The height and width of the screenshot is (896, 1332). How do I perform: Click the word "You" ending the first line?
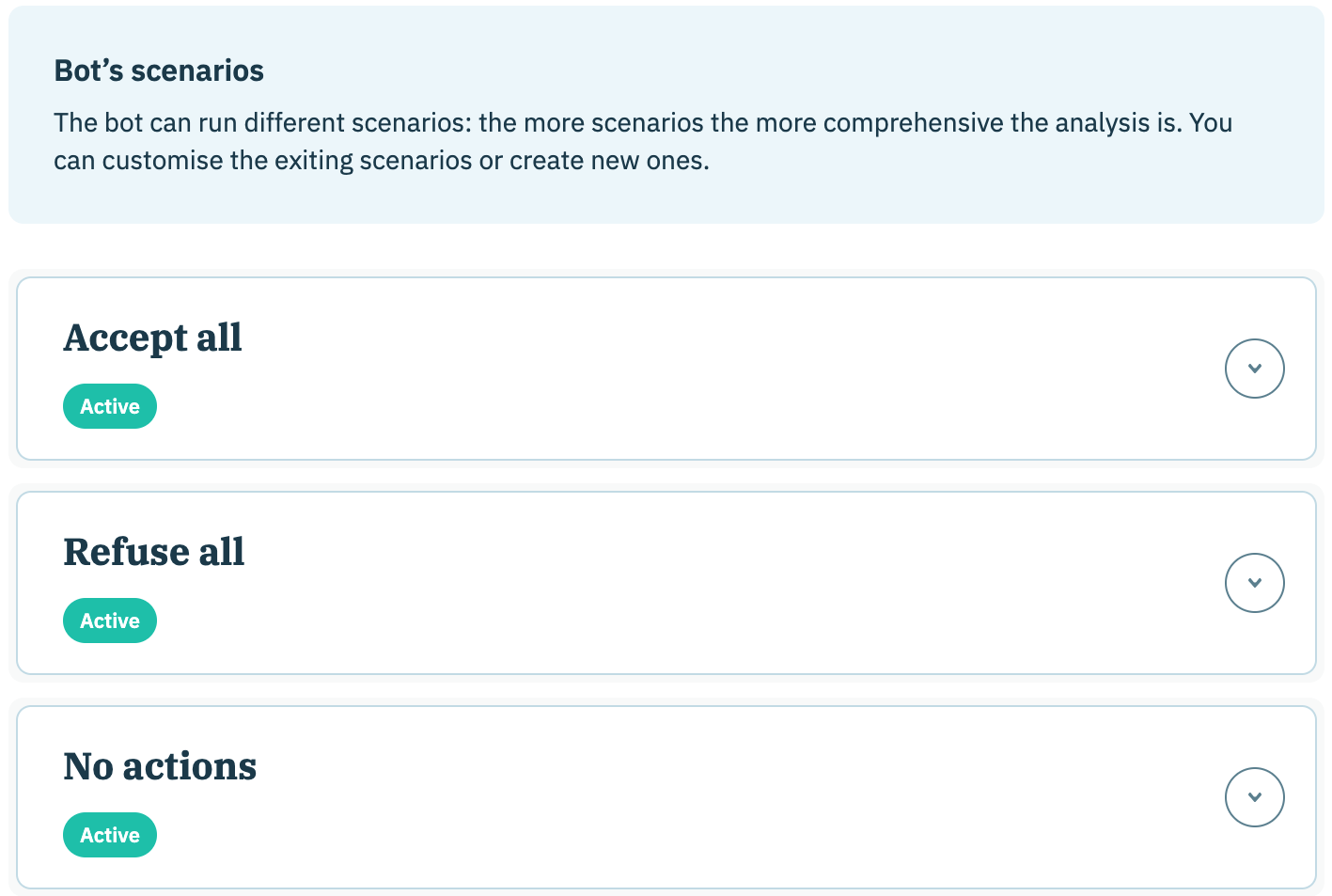(1211, 123)
